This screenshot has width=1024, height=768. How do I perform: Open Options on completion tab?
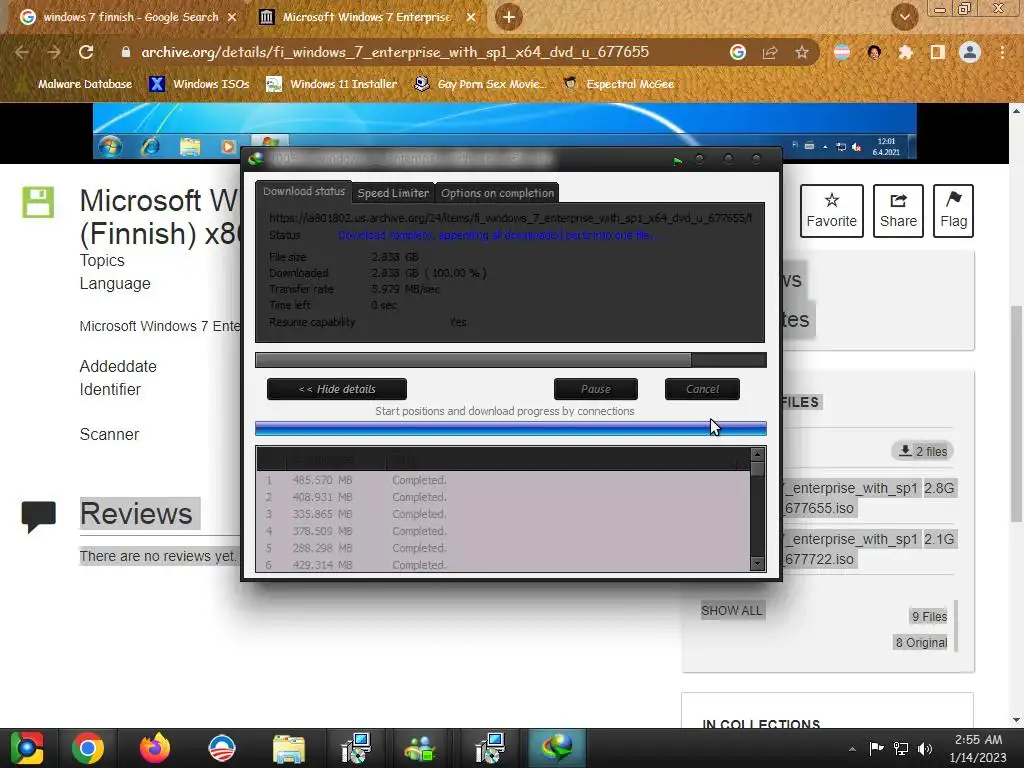coord(497,193)
